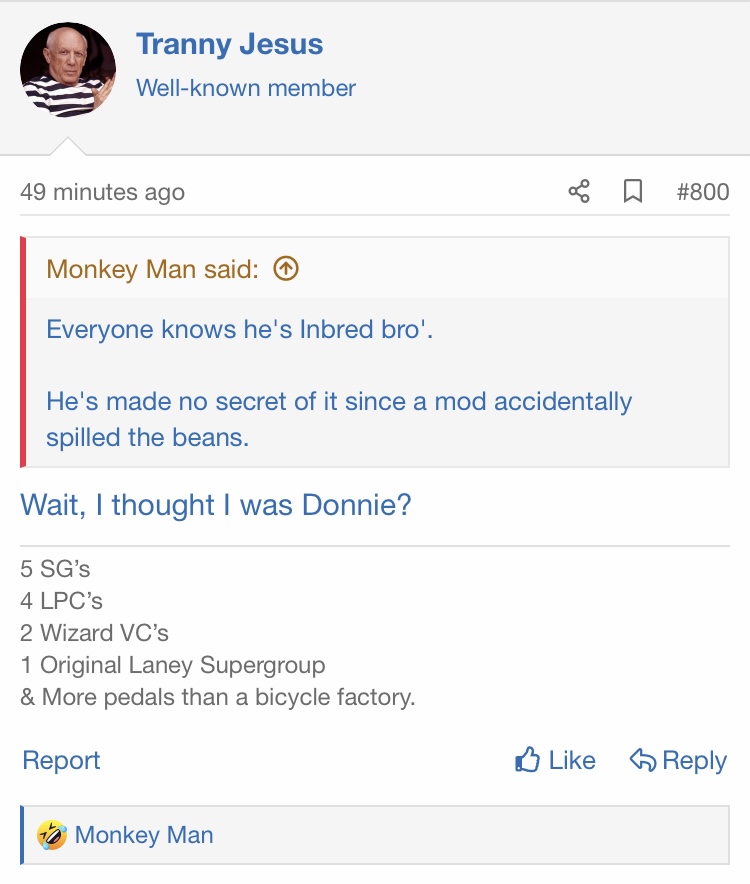Click the thumbs-up icon next to Like

[x=527, y=761]
